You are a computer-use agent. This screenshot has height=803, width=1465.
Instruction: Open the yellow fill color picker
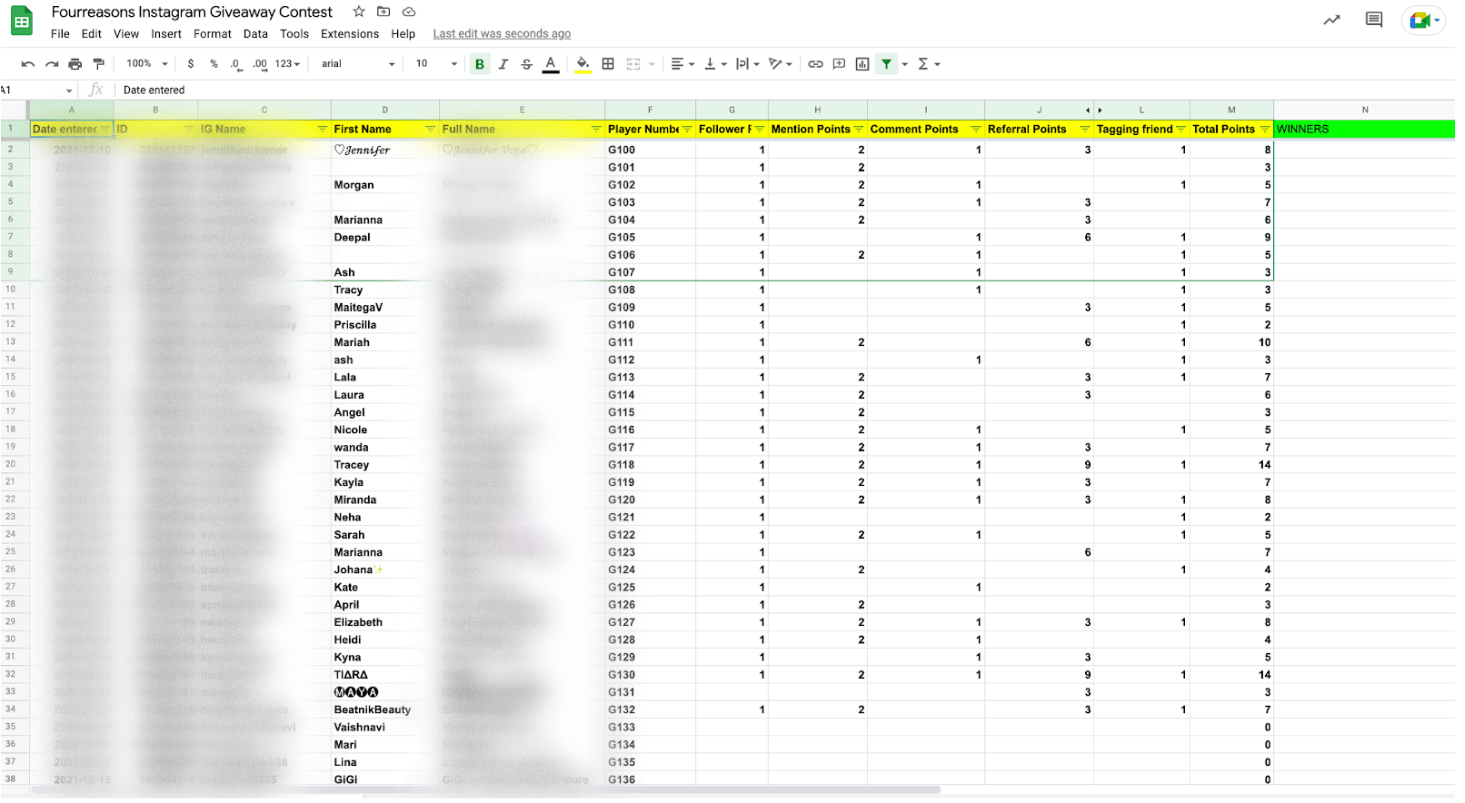[x=583, y=64]
